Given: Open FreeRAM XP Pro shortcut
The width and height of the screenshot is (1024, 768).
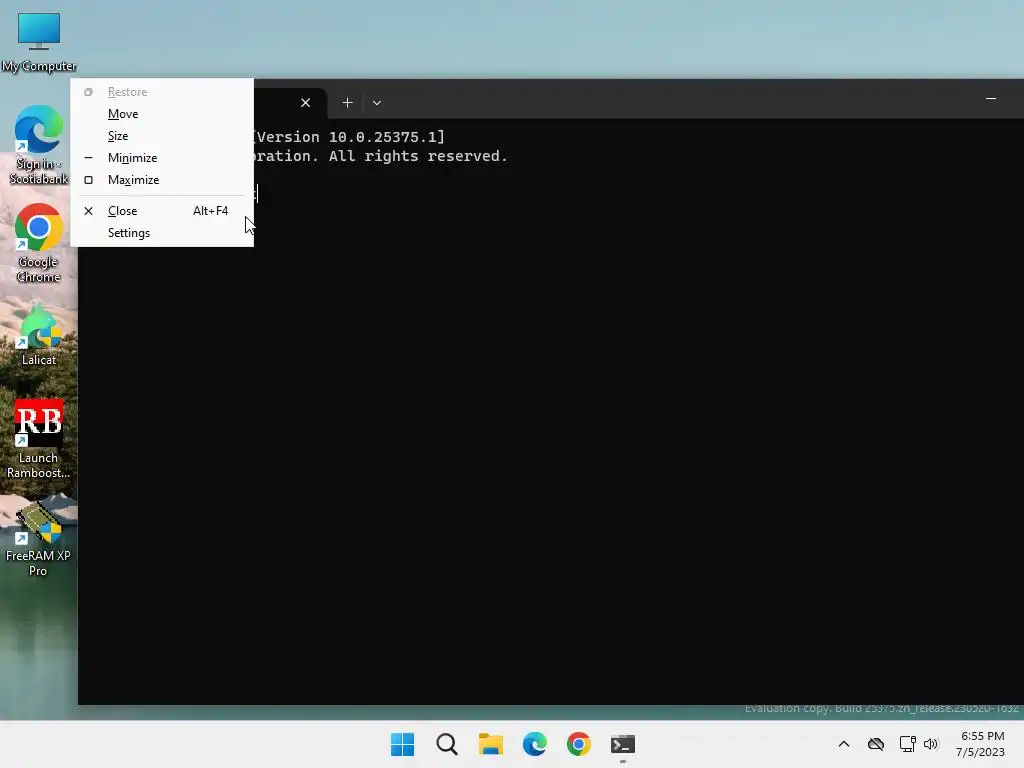Looking at the screenshot, I should [39, 539].
